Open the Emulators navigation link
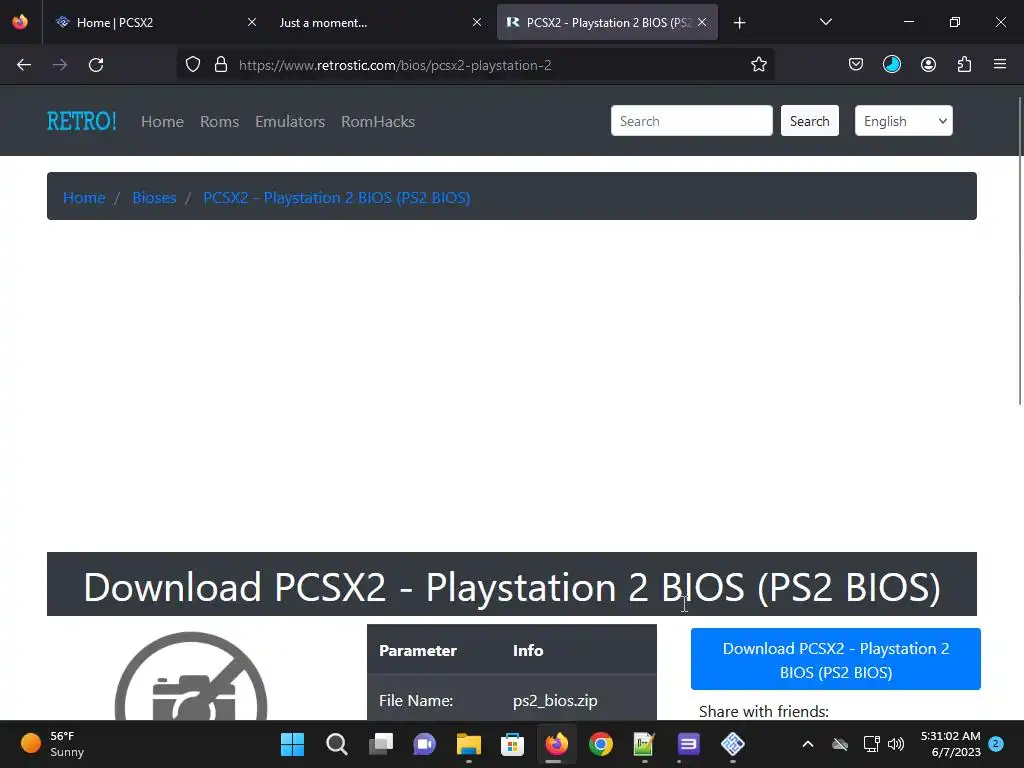 (x=290, y=121)
